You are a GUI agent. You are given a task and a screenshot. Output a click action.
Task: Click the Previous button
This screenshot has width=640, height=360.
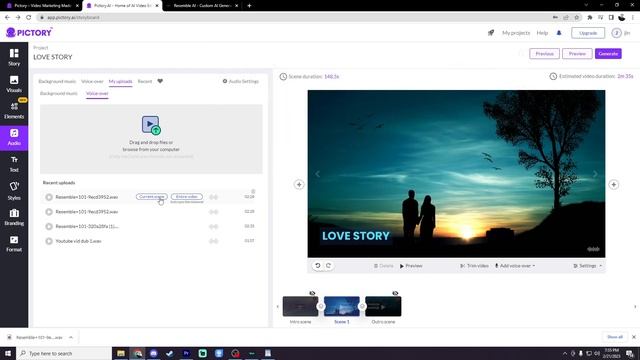point(544,53)
